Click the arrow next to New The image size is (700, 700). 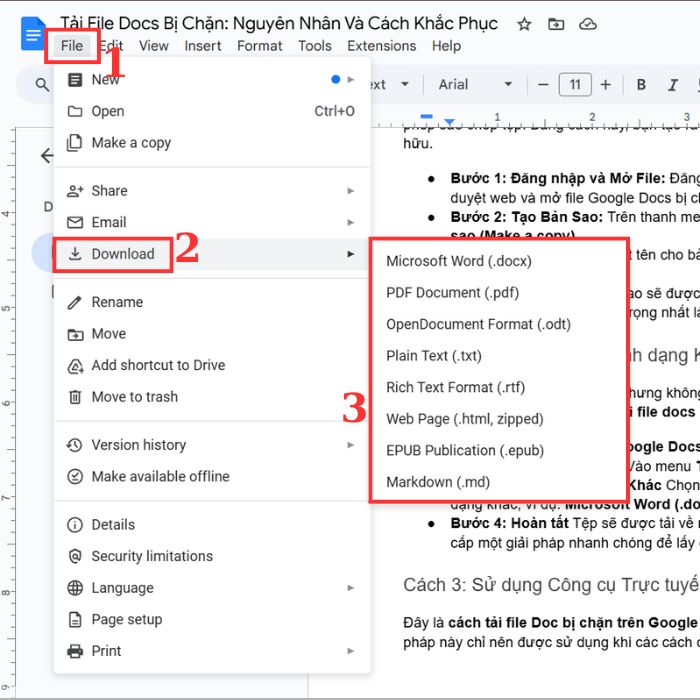click(351, 79)
